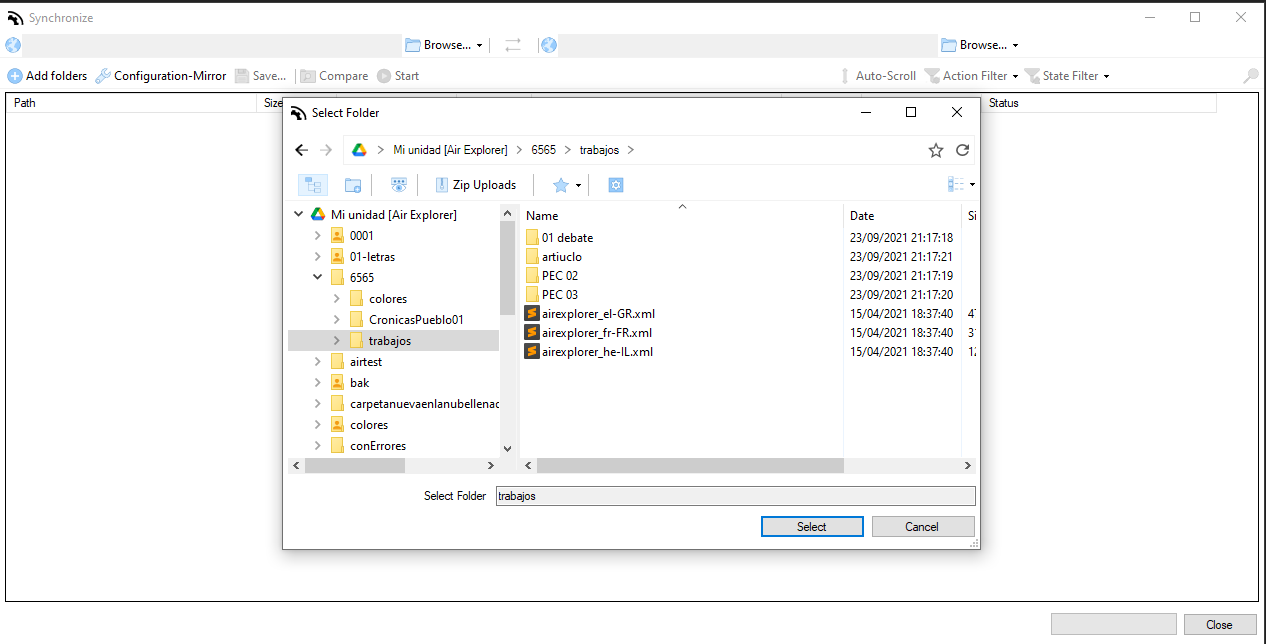Click the settings gear icon in the dialog toolbar
The width and height of the screenshot is (1266, 644).
(x=615, y=184)
